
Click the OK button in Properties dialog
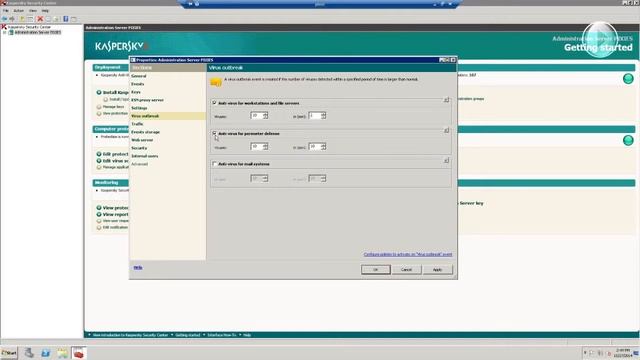[x=376, y=269]
